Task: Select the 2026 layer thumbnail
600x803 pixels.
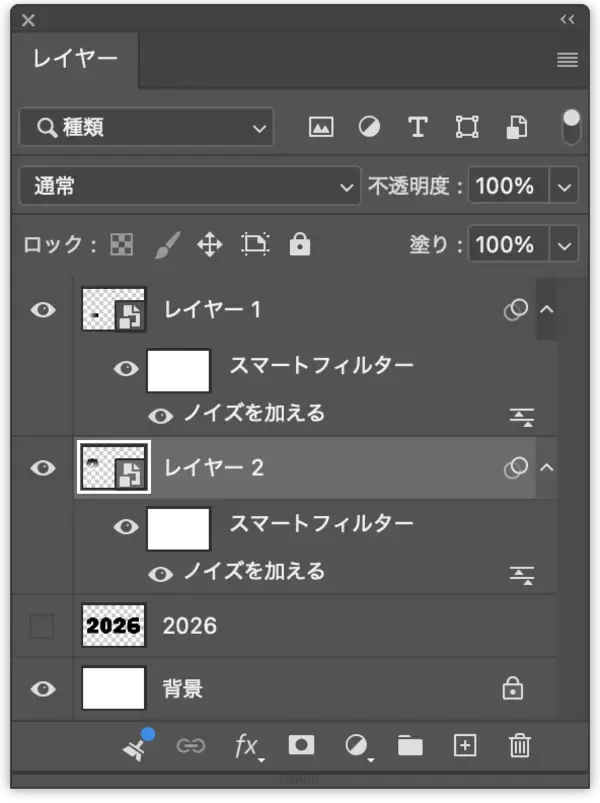Action: pyautogui.click(x=114, y=625)
